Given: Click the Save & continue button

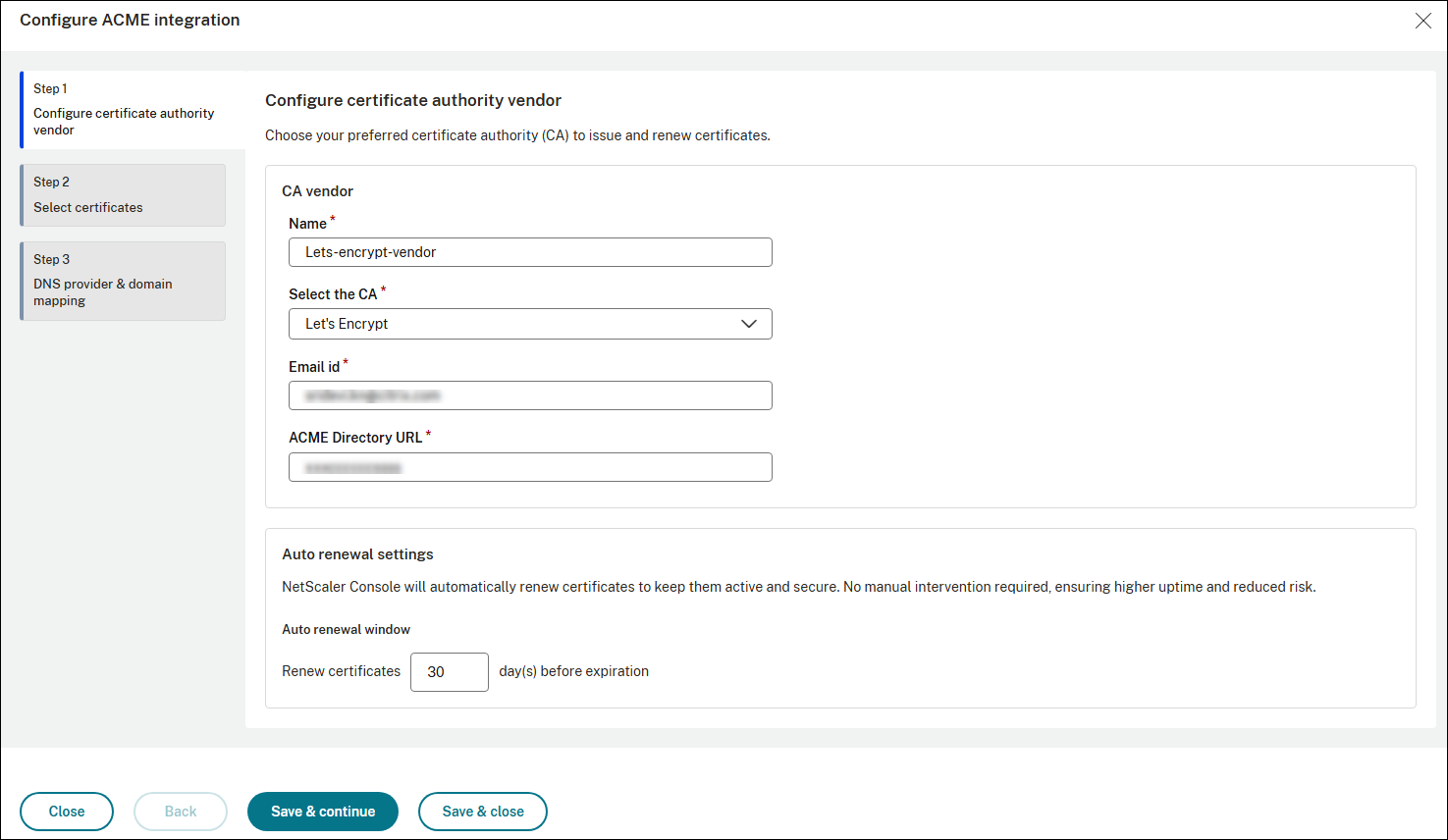Looking at the screenshot, I should tap(322, 812).
